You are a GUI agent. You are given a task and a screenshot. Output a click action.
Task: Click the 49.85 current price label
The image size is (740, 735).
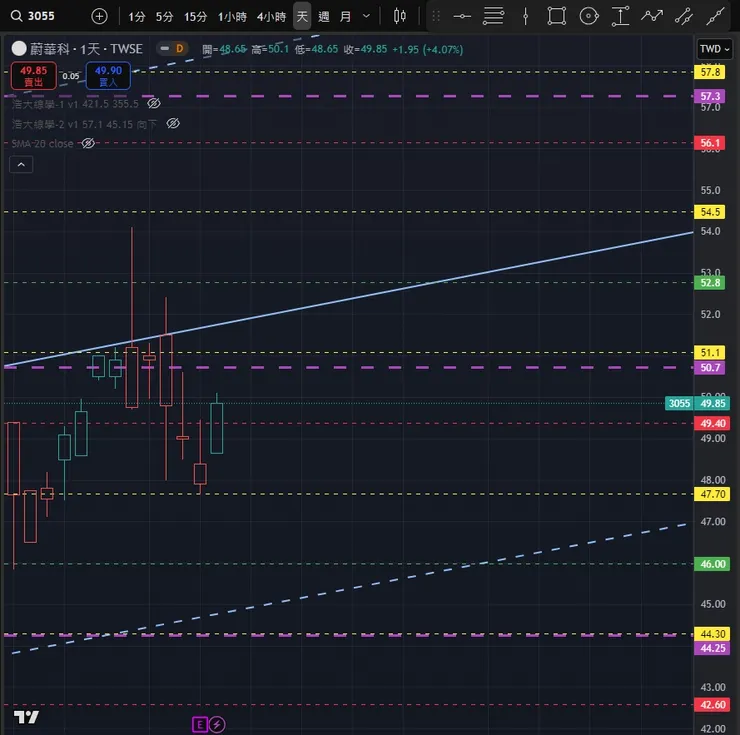712,404
